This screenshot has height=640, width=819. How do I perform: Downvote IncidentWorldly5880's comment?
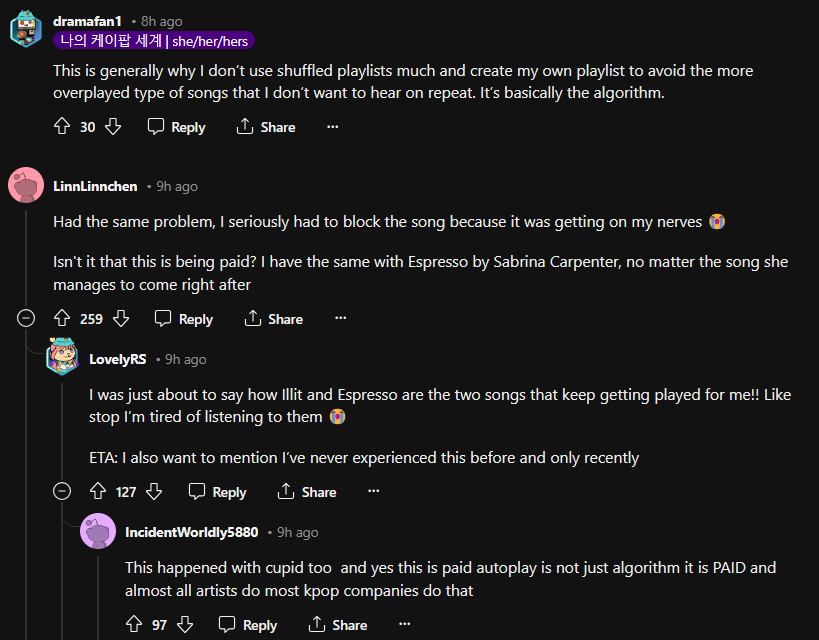click(x=185, y=625)
